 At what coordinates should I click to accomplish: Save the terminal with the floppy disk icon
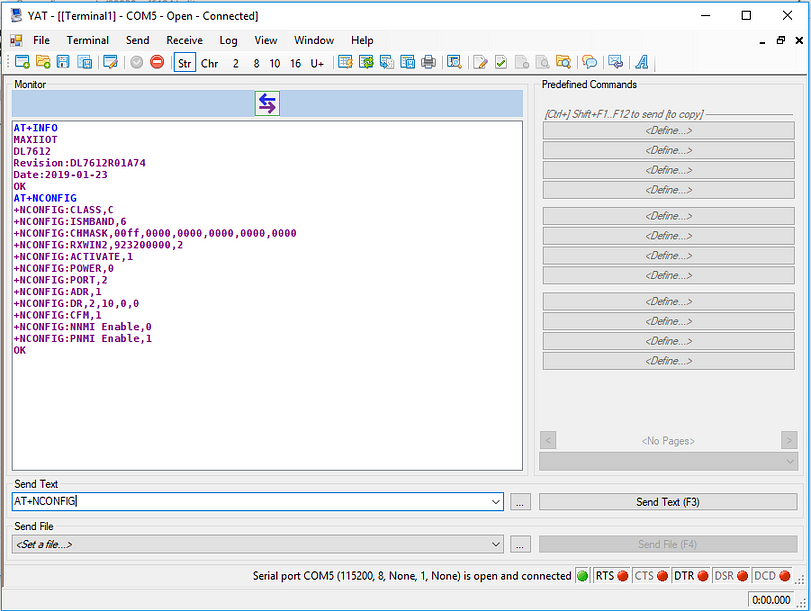click(x=63, y=63)
